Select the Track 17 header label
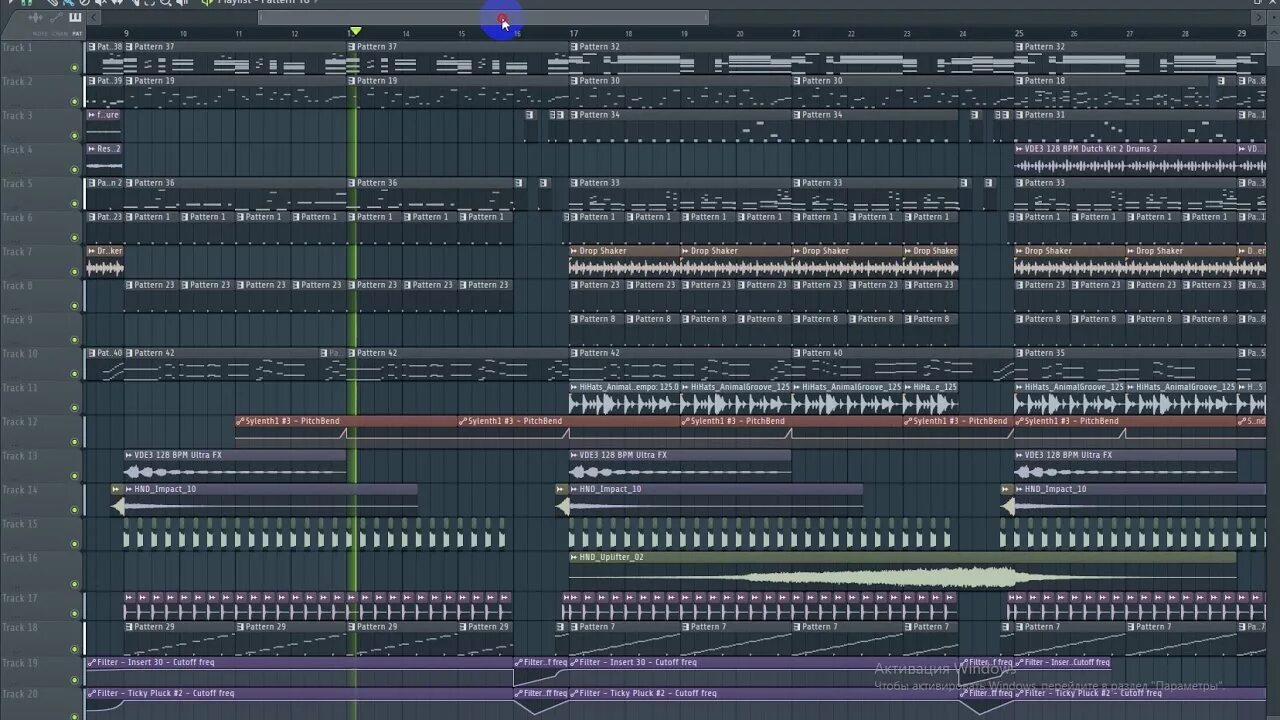 pos(19,598)
